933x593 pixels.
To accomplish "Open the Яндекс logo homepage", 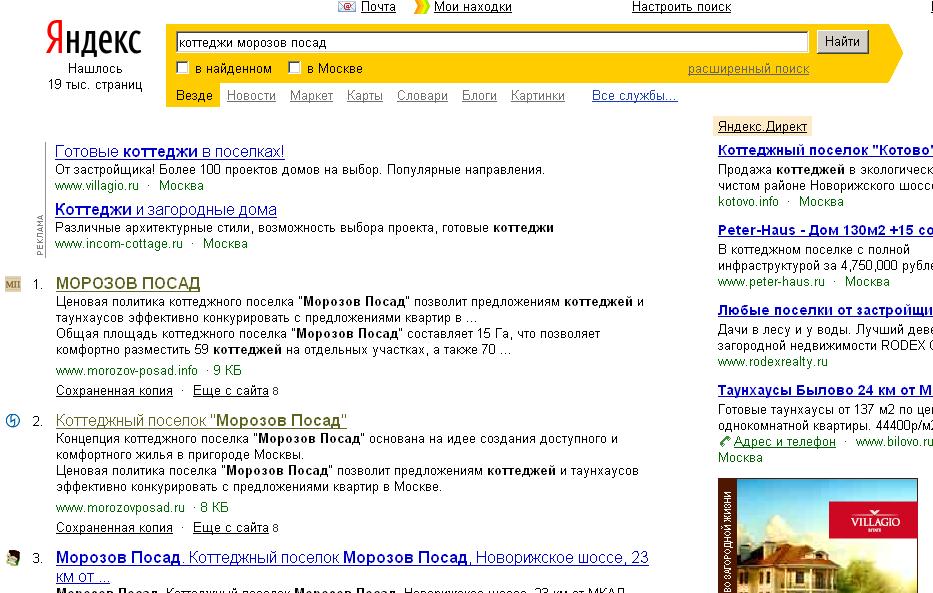I will click(94, 39).
